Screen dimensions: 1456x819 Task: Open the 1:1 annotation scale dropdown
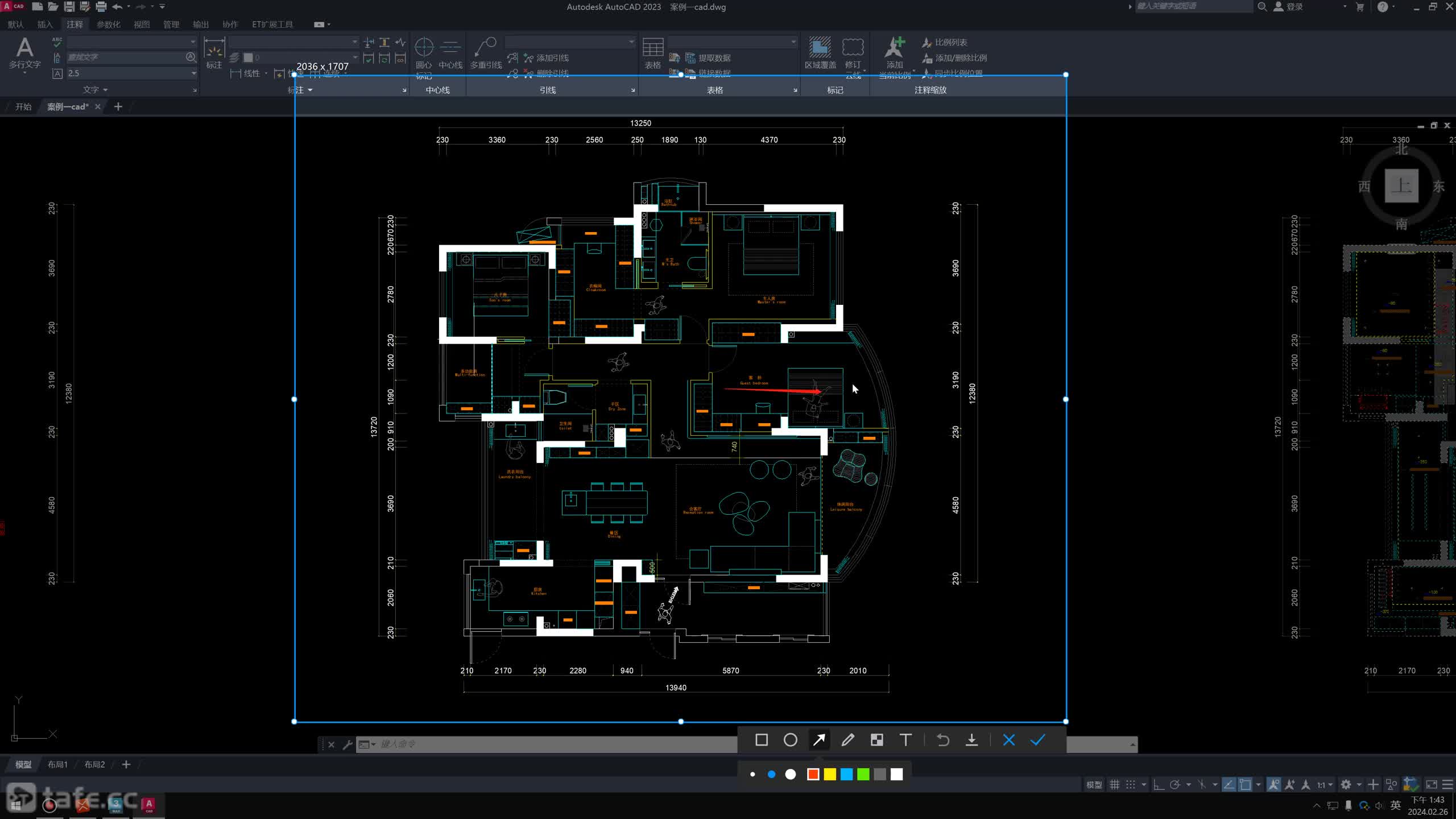(x=1325, y=785)
